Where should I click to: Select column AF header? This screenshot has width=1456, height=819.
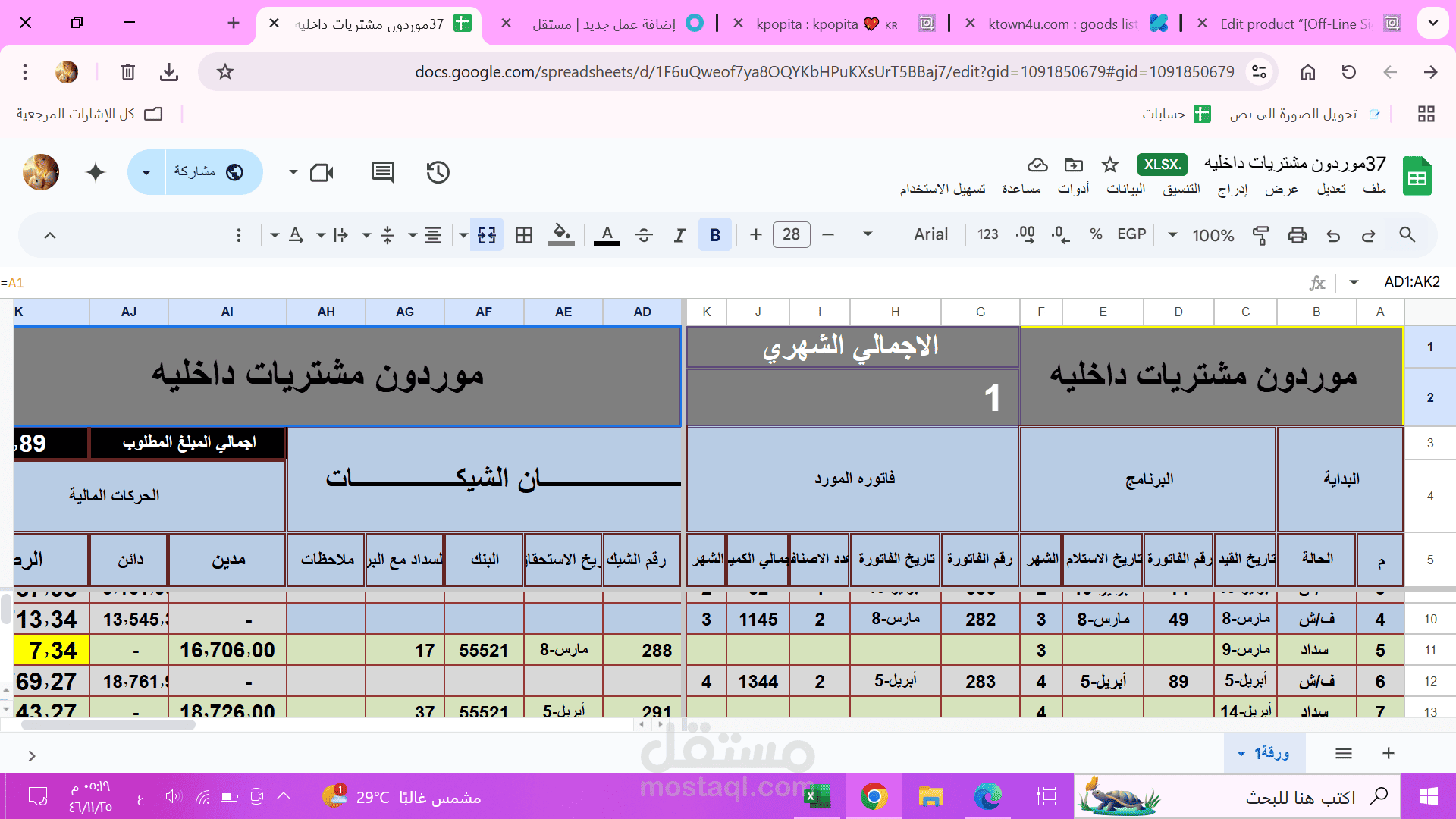(x=484, y=312)
